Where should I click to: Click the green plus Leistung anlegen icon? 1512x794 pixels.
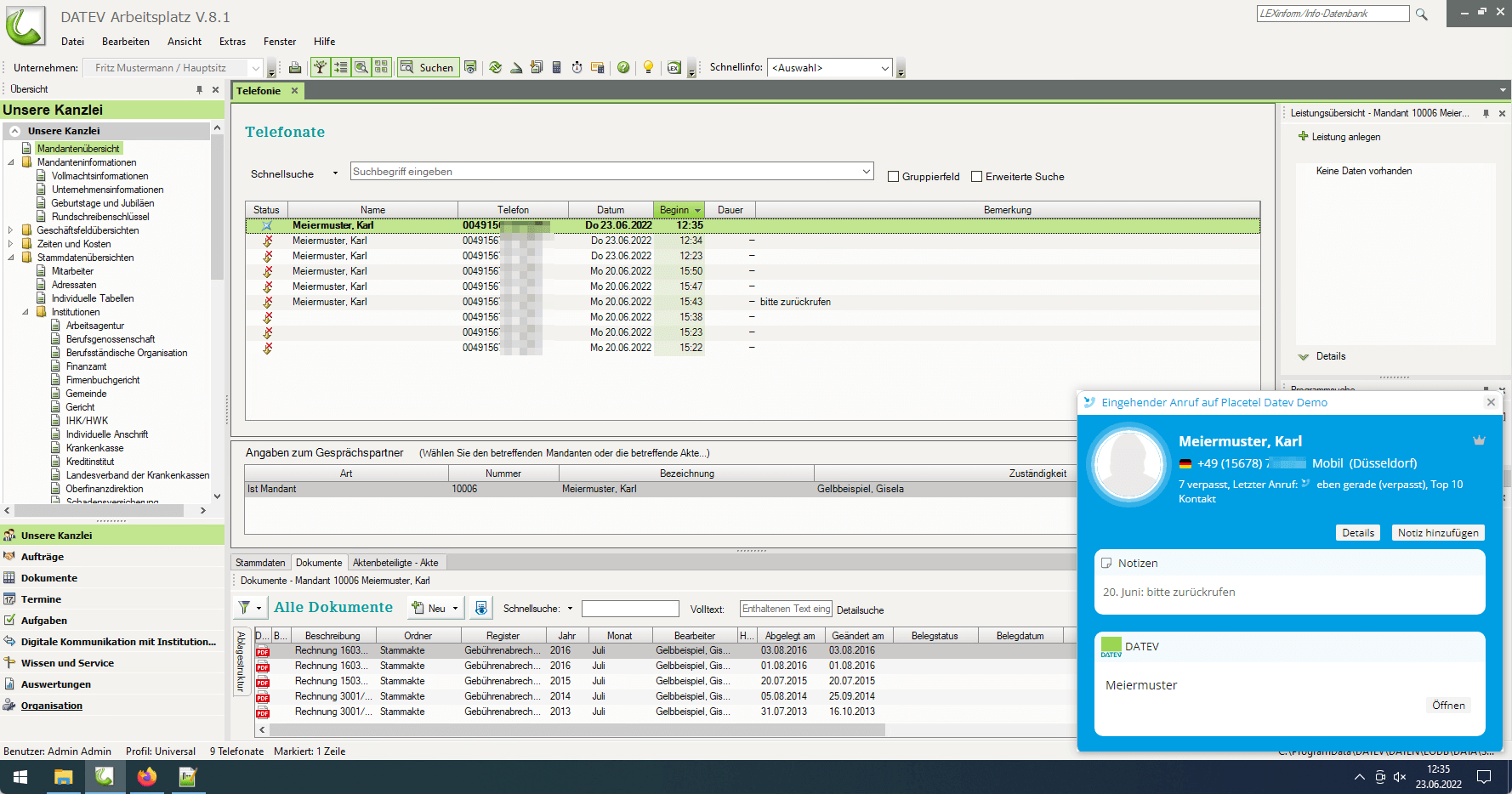[x=1303, y=136]
